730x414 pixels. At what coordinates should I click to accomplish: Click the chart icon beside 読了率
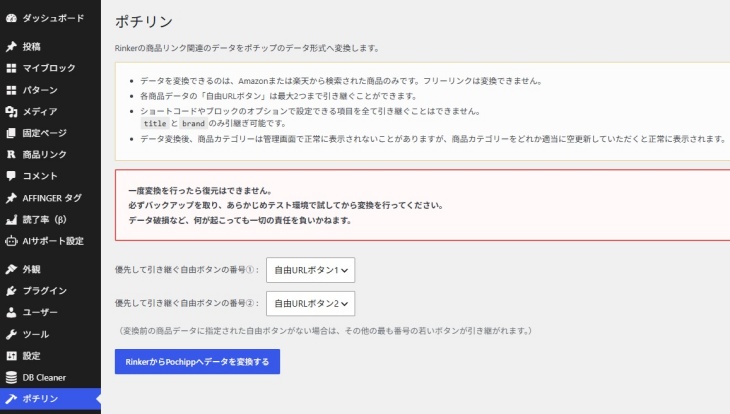coord(11,220)
